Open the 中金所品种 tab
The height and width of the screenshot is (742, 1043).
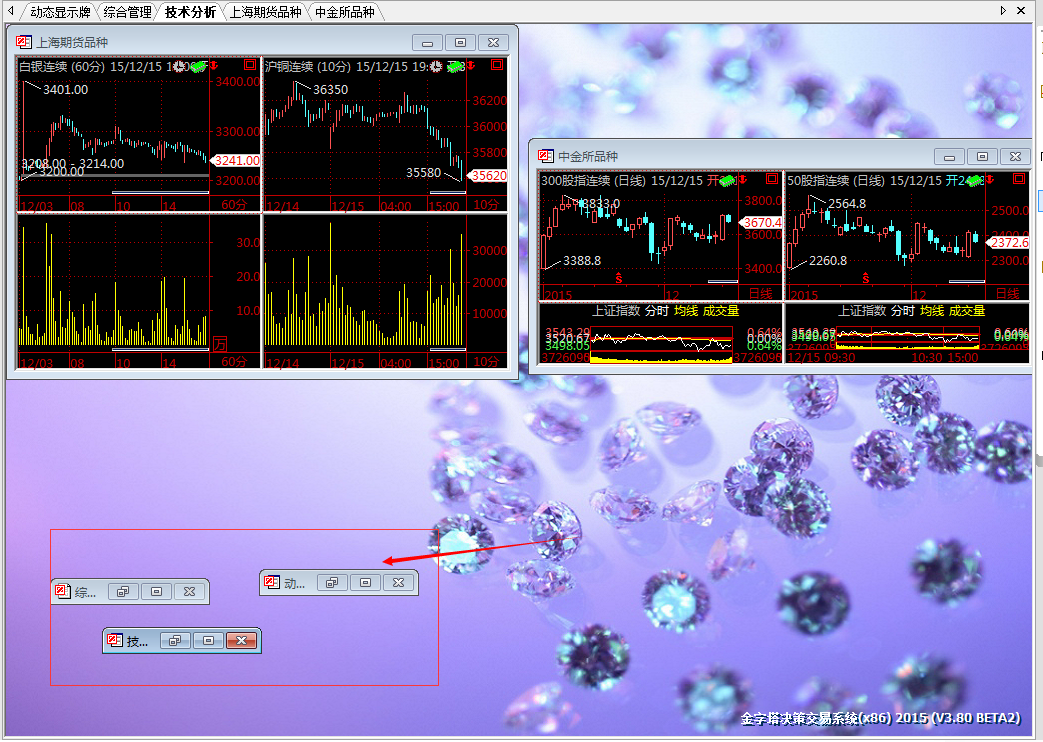click(x=345, y=12)
